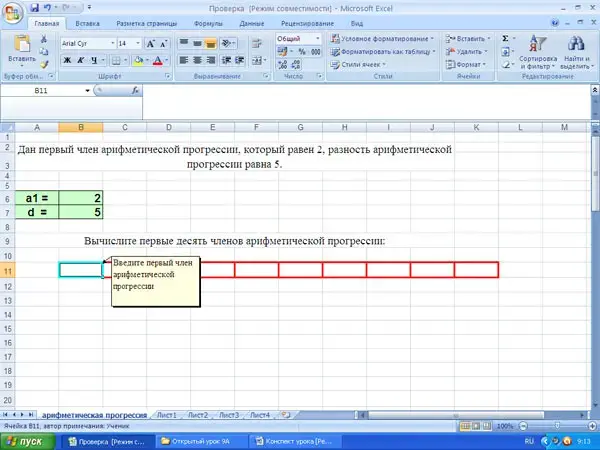The width and height of the screenshot is (600, 450).
Task: Open Find & Select (Найти и выделить)
Action: [x=575, y=55]
